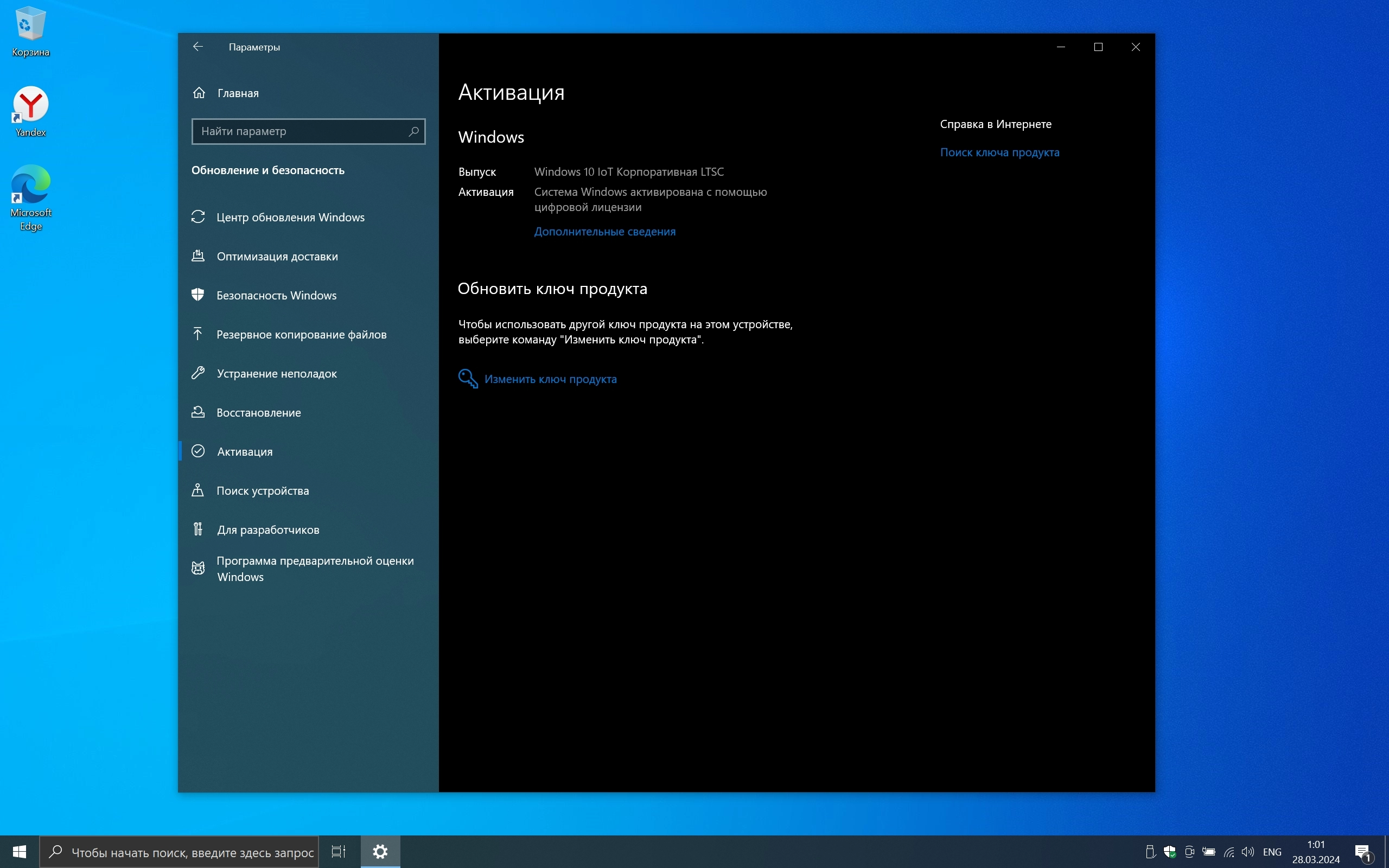This screenshot has height=868, width=1389.
Task: Open Программа предварительной оценки Windows
Action: point(315,569)
